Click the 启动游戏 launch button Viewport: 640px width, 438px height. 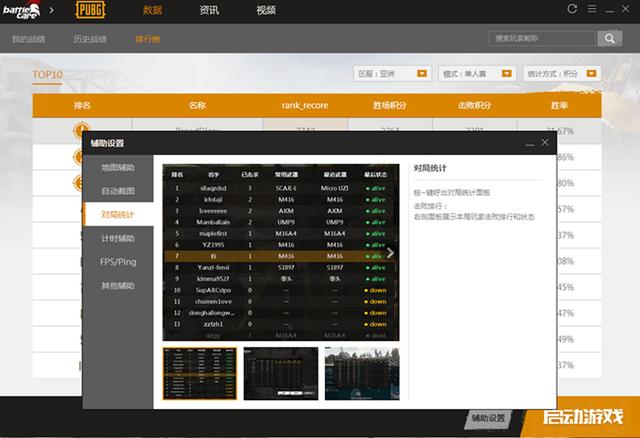tap(583, 417)
